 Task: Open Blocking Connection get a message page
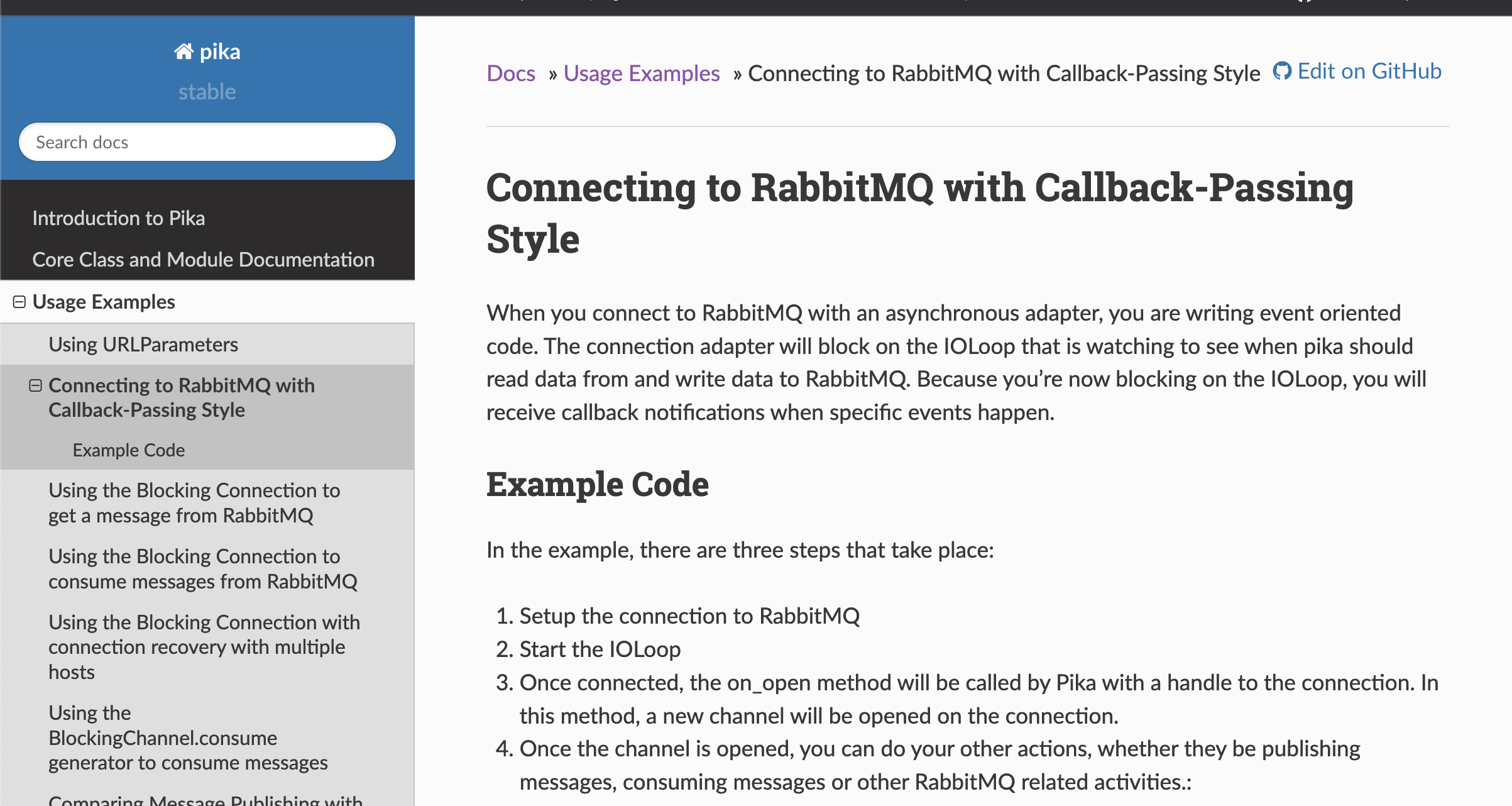[x=194, y=503]
